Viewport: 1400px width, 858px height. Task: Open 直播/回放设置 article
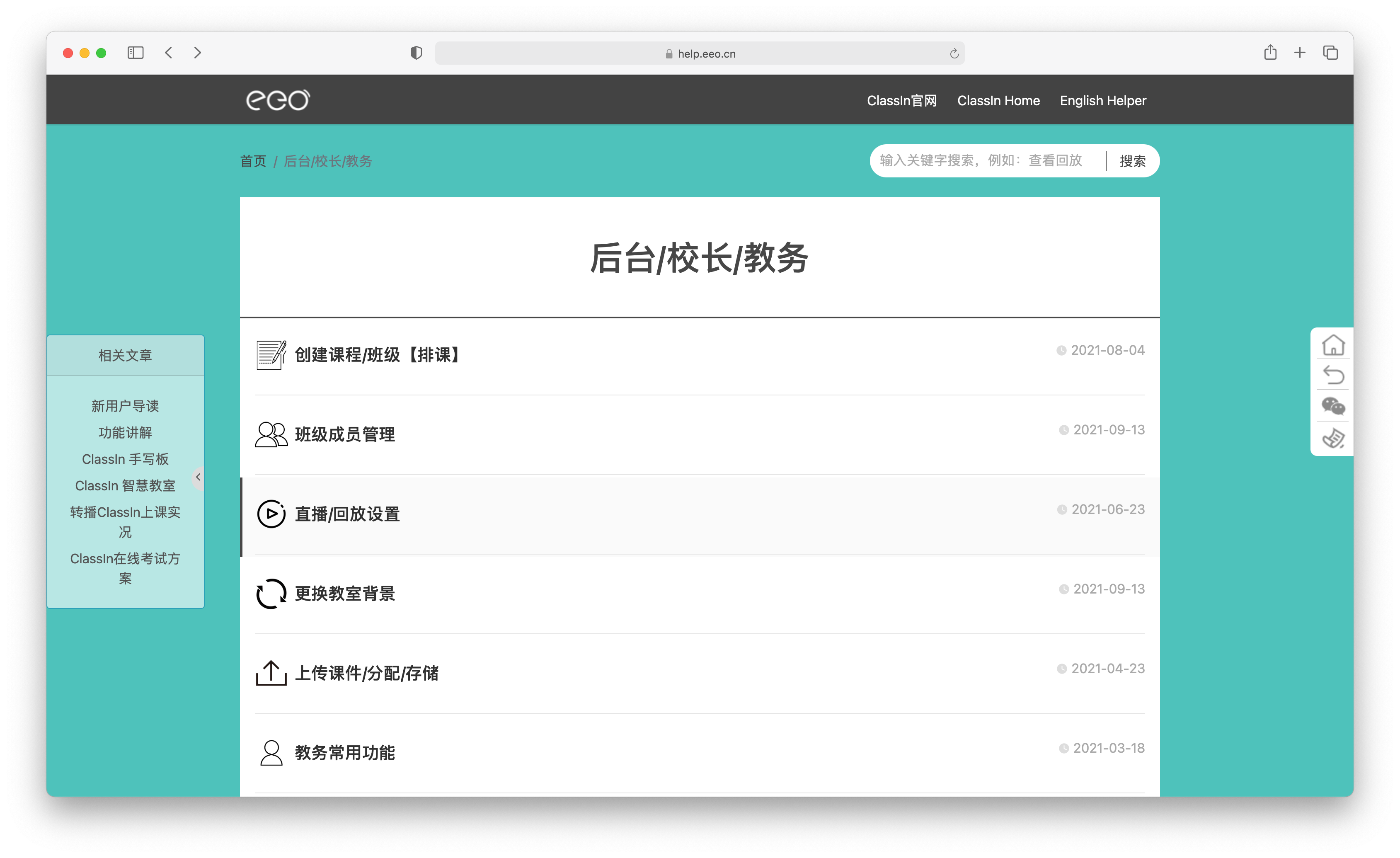pyautogui.click(x=347, y=514)
